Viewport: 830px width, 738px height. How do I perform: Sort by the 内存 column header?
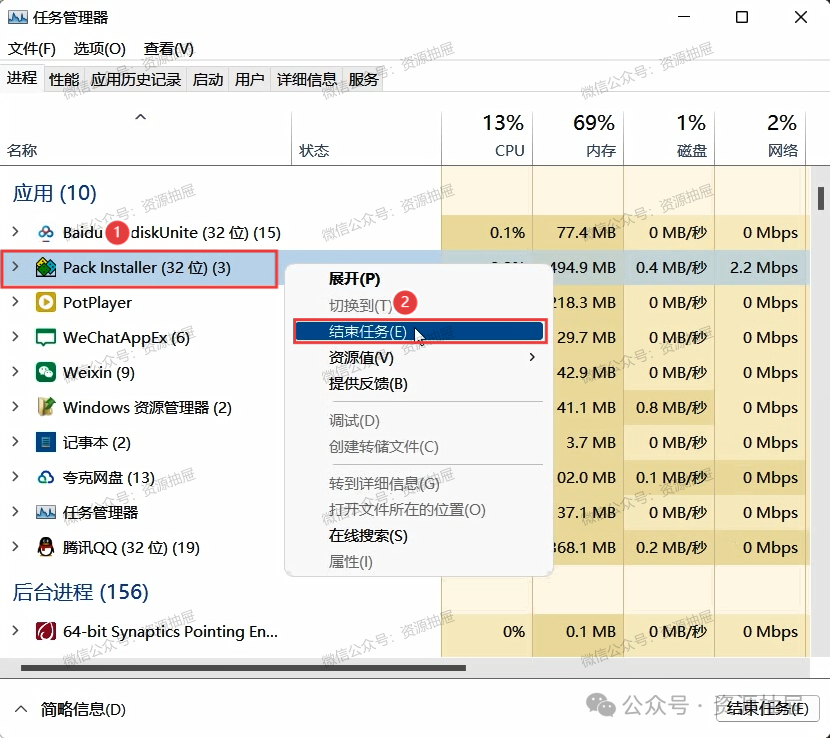click(578, 138)
